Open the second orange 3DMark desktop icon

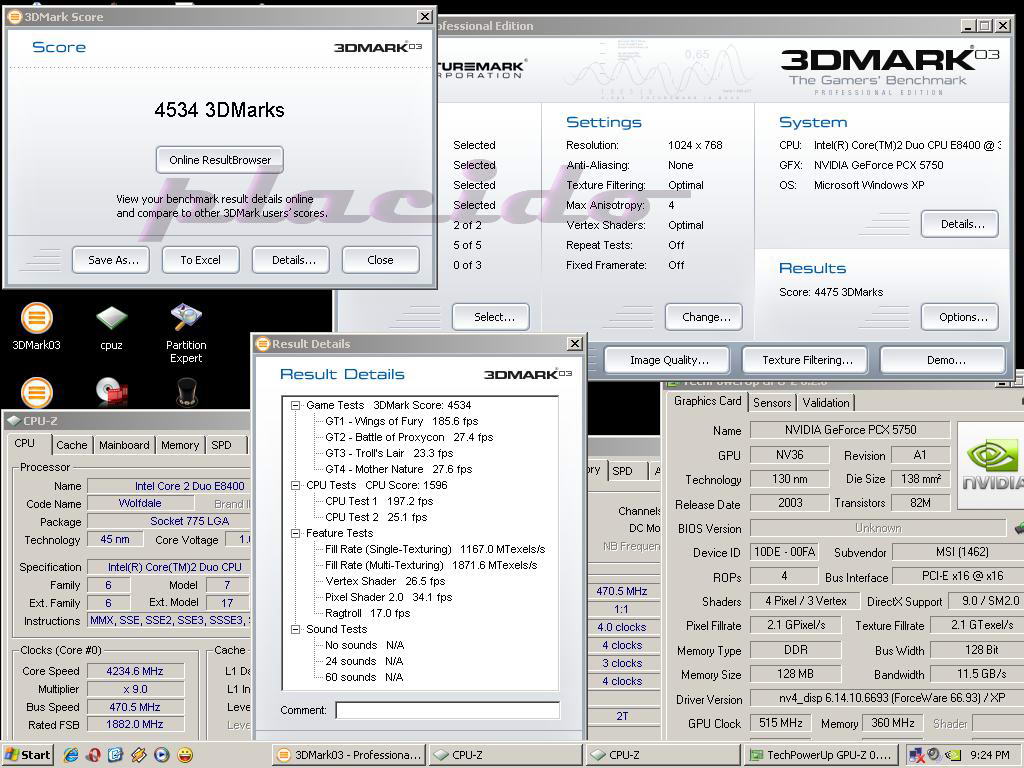click(37, 392)
